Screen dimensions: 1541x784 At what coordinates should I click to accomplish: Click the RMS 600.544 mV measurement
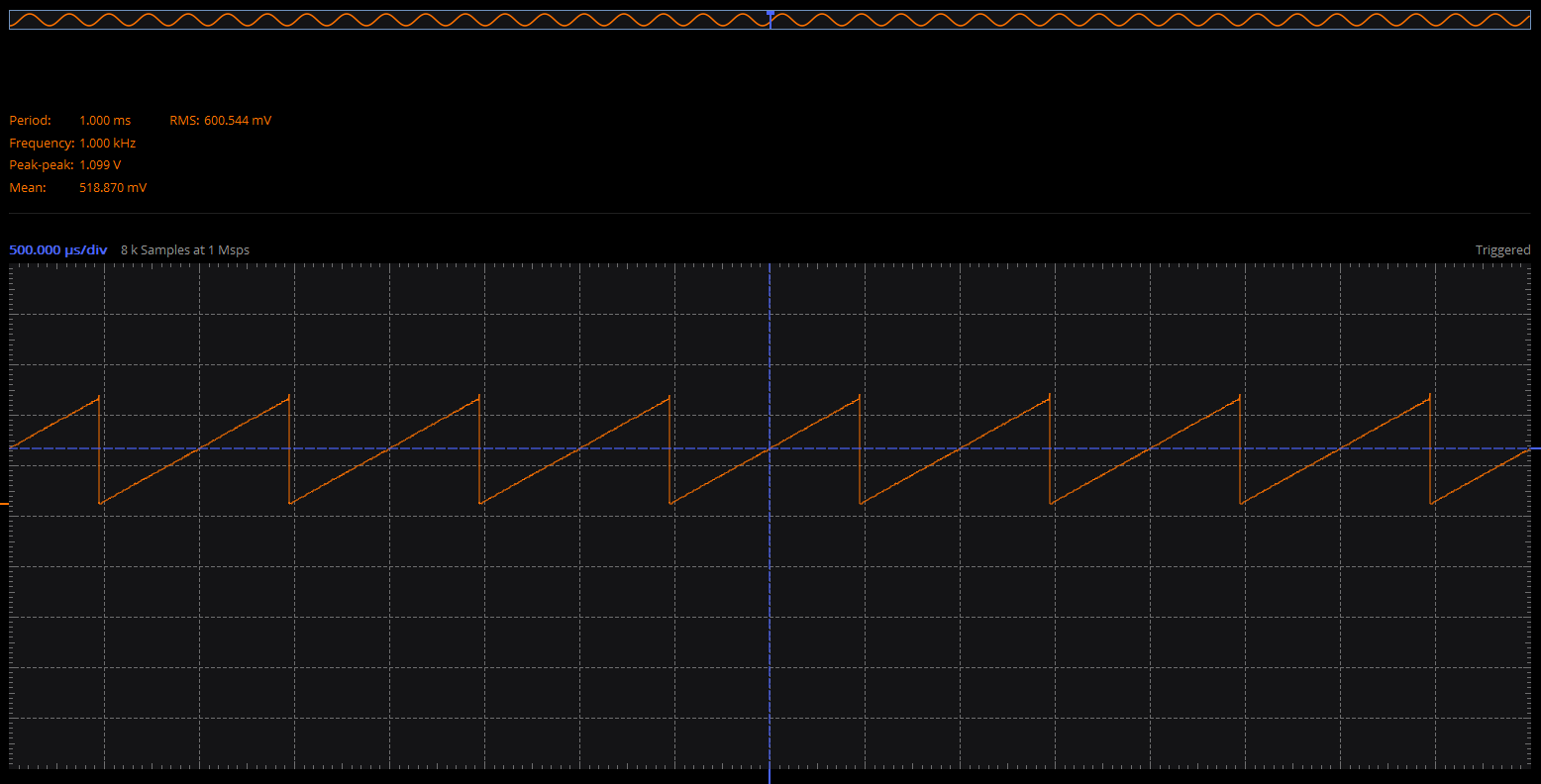pyautogui.click(x=221, y=120)
